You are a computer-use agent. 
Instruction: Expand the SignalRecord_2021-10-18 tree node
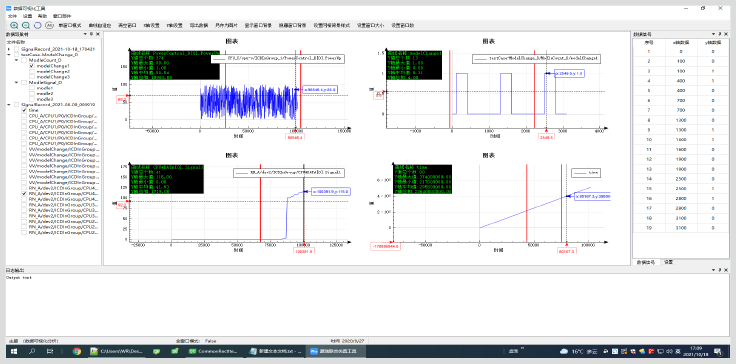pos(9,49)
